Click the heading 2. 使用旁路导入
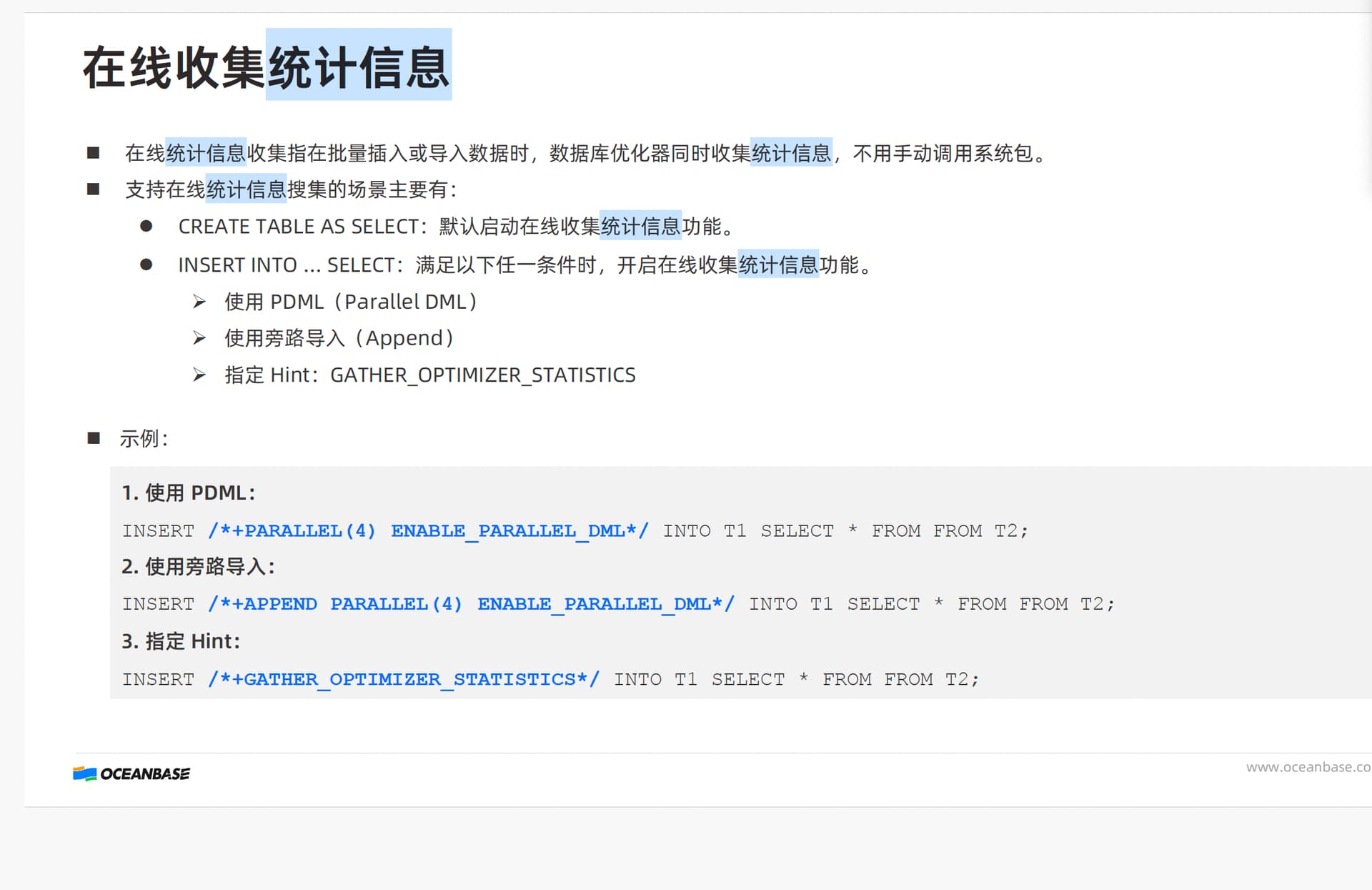This screenshot has width=1372, height=890. pyautogui.click(x=198, y=567)
